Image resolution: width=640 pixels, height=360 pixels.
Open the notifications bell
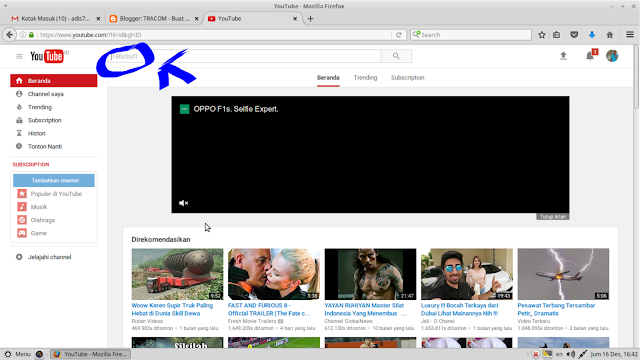(590, 56)
